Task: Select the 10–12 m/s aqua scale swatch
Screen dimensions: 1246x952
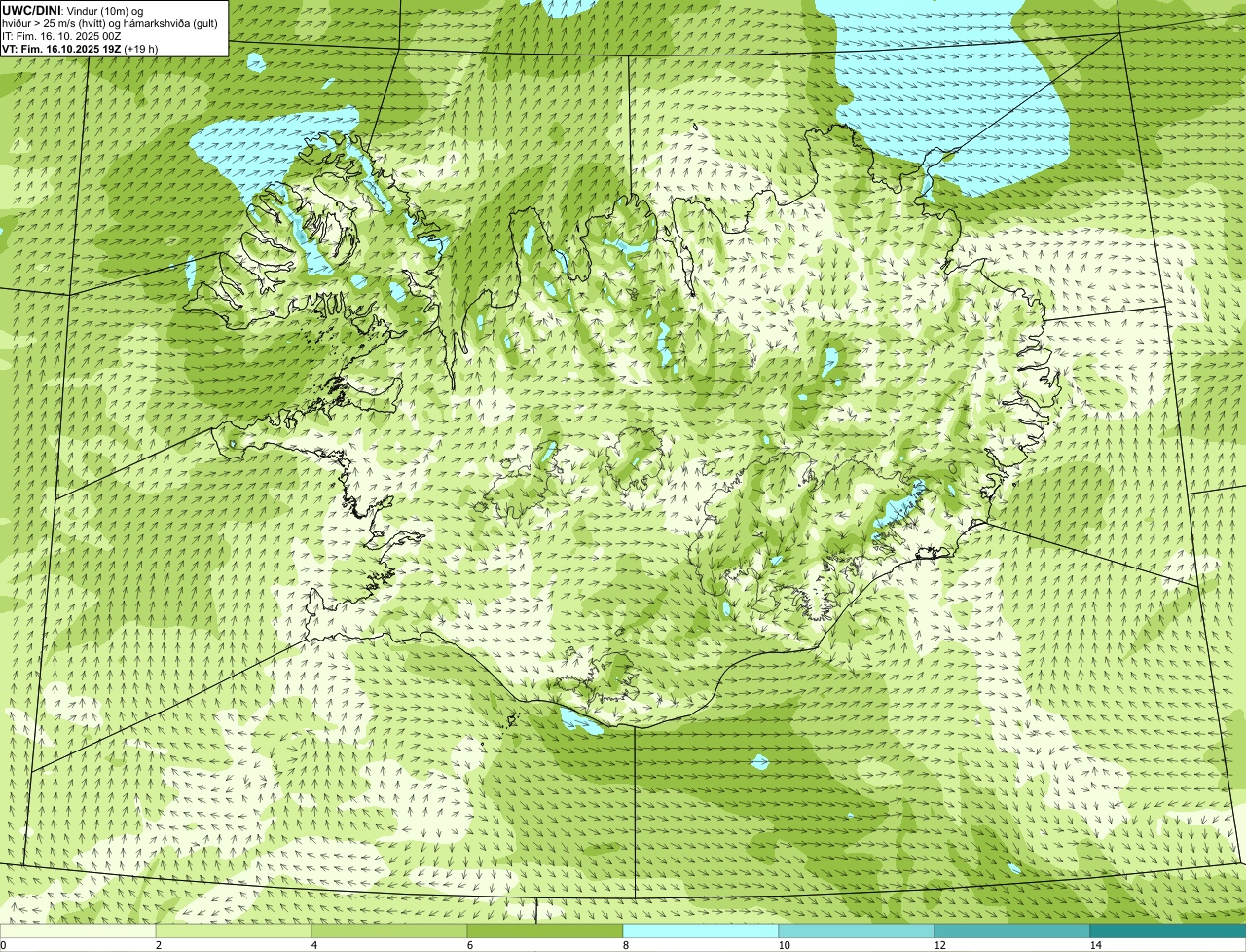Action: click(857, 931)
